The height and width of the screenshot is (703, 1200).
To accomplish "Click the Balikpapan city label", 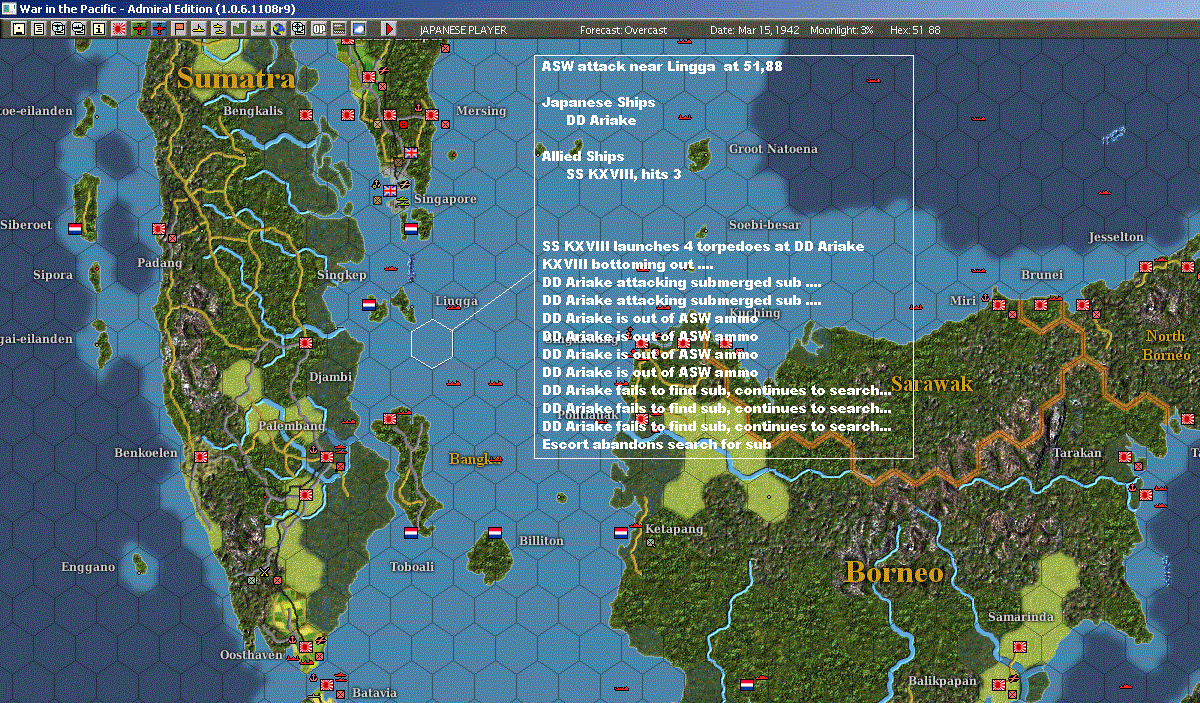I will point(942,681).
